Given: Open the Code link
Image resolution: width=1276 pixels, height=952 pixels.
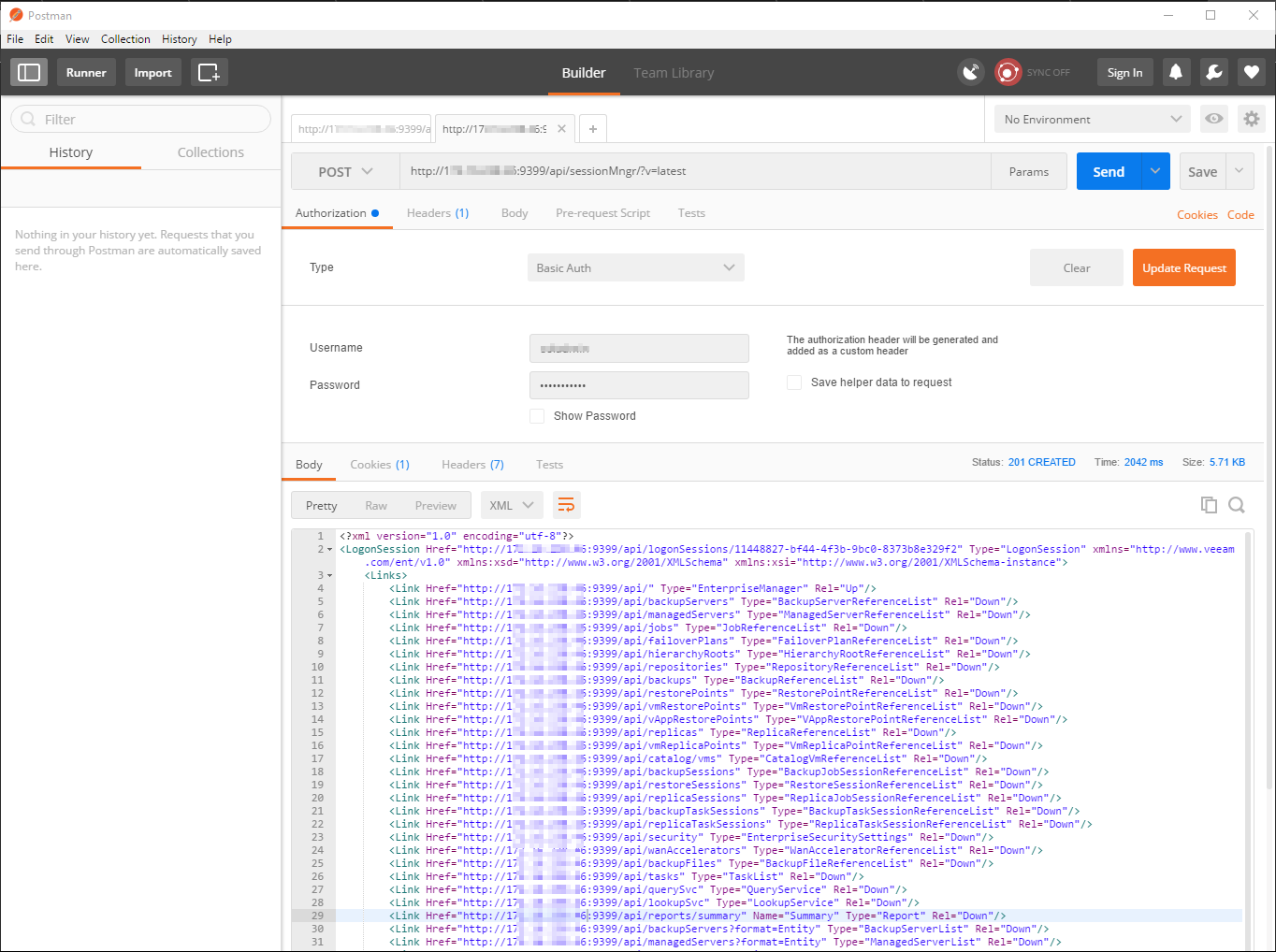Looking at the screenshot, I should 1240,215.
